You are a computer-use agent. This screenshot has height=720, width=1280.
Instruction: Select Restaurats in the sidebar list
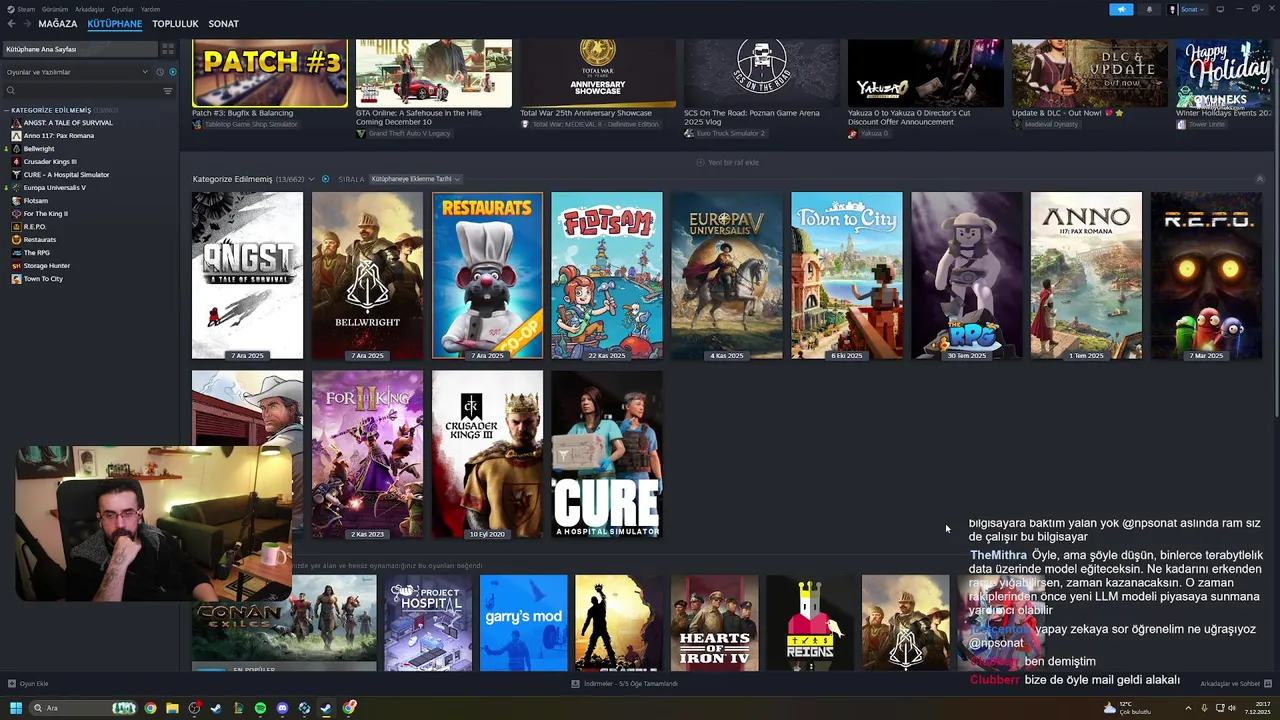pyautogui.click(x=40, y=240)
